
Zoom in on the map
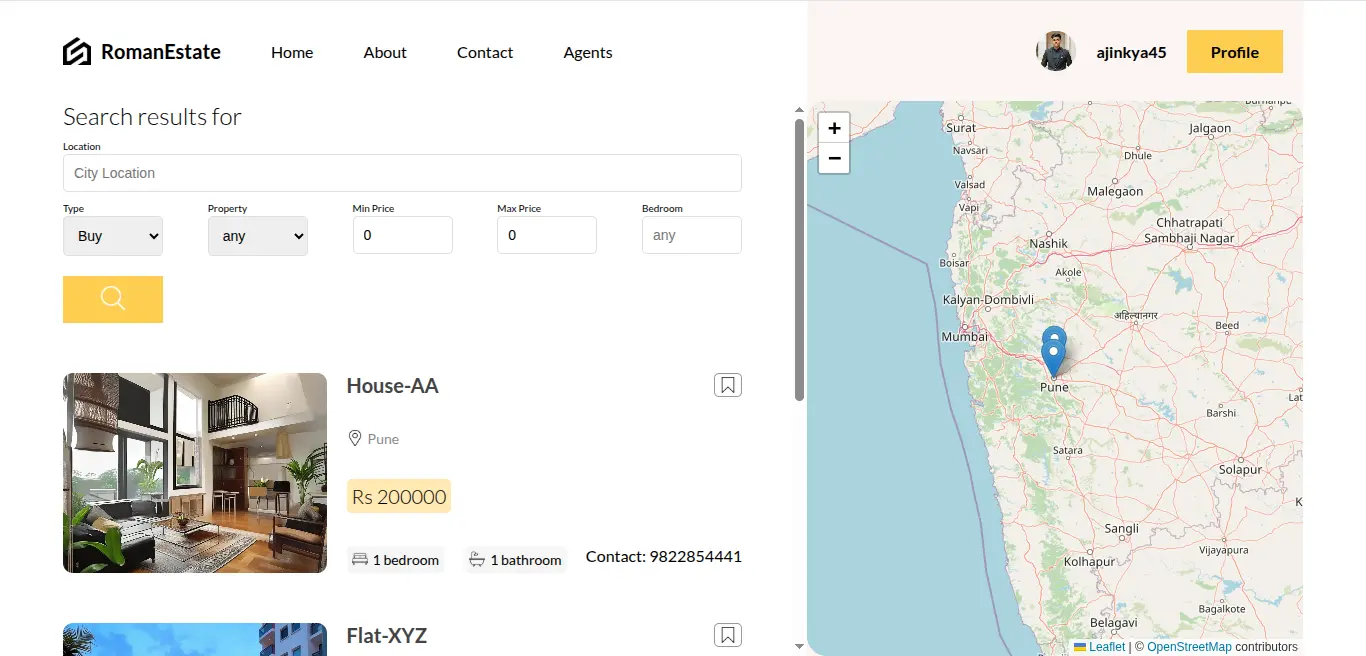(x=834, y=128)
